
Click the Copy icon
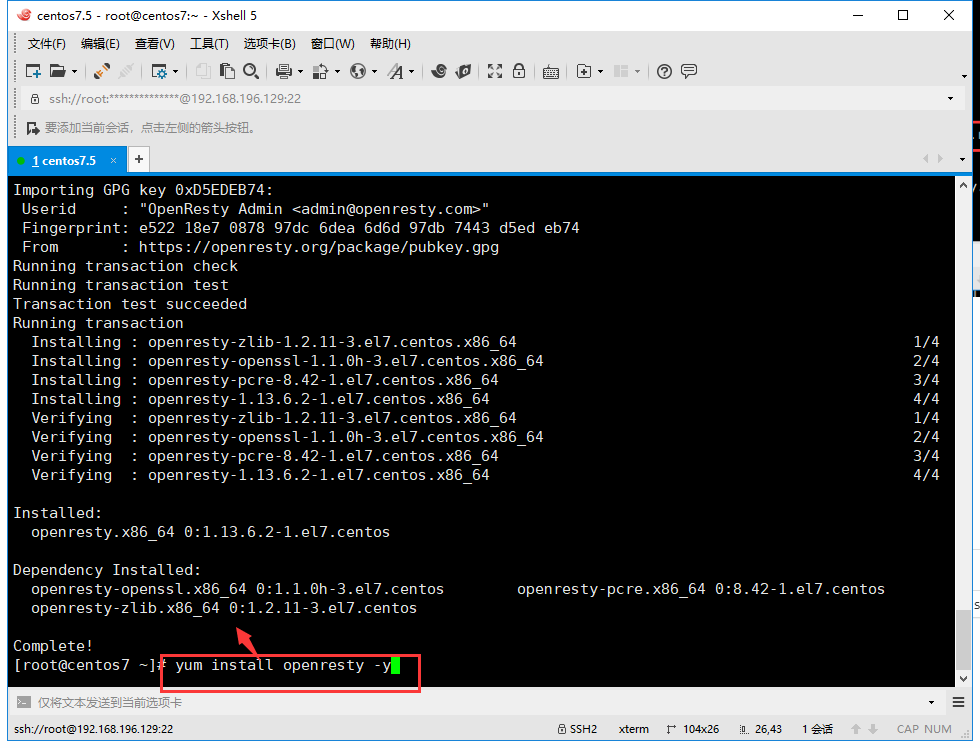(x=203, y=71)
